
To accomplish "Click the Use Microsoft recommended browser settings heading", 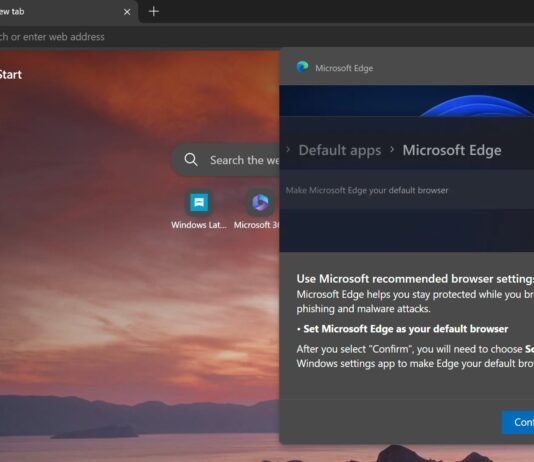I will tap(415, 279).
